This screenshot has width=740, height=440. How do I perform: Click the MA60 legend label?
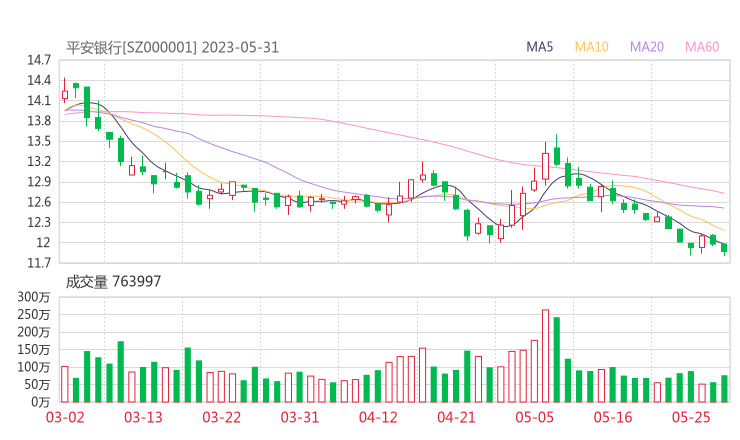702,47
